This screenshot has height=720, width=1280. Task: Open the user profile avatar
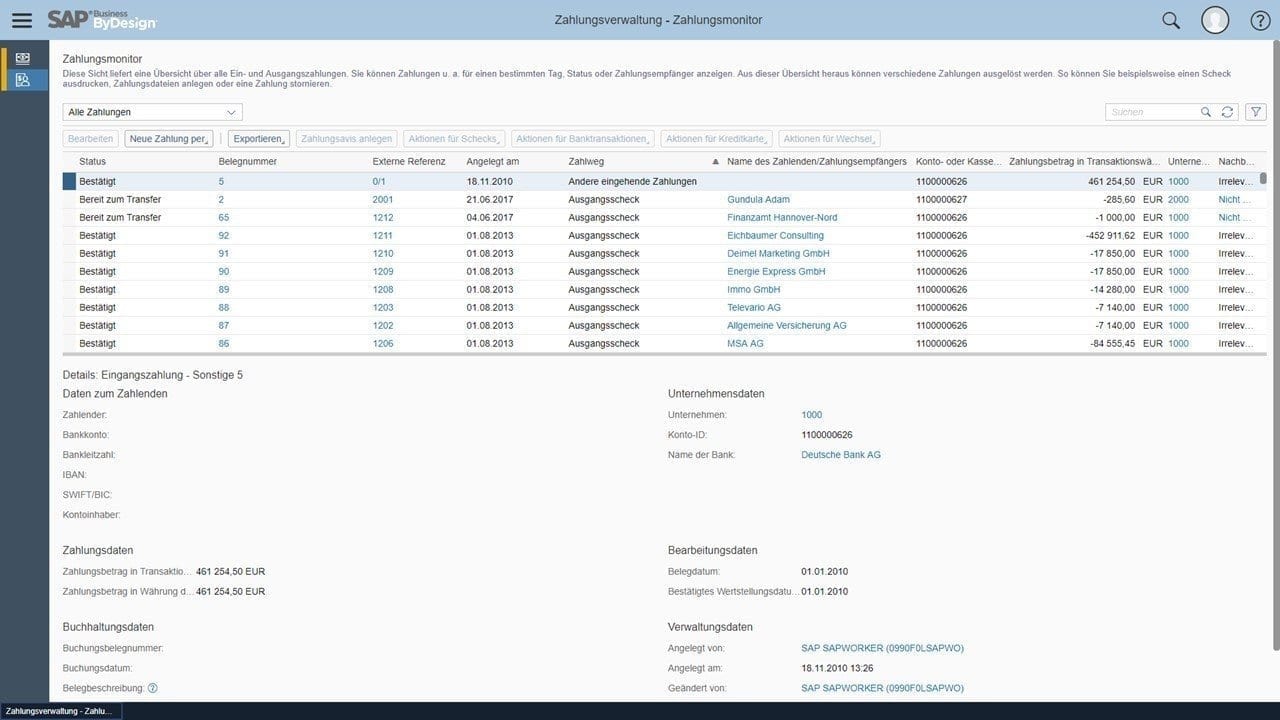click(1215, 20)
